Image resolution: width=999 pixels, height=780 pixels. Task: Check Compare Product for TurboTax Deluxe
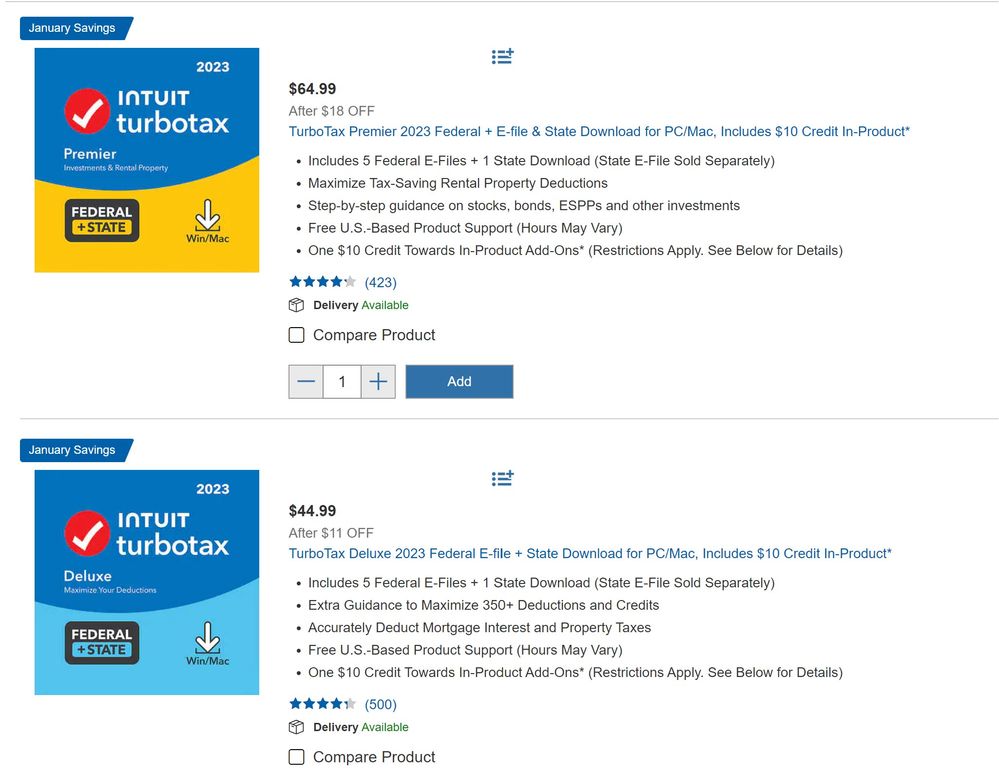pos(296,757)
